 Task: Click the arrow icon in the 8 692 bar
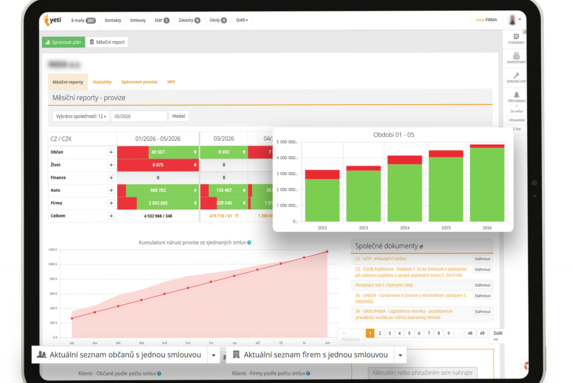pyautogui.click(x=244, y=152)
